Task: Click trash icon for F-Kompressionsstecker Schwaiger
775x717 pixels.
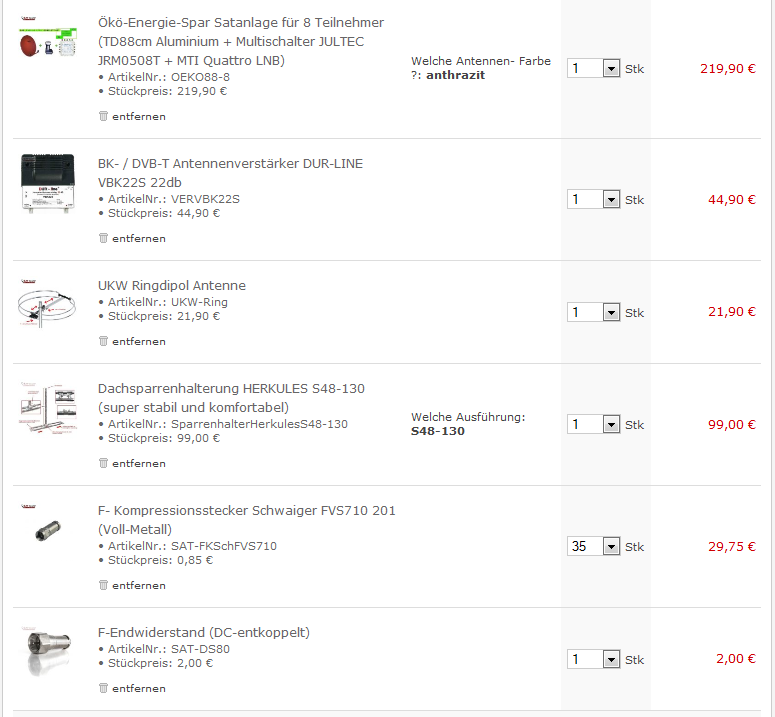Action: point(103,585)
